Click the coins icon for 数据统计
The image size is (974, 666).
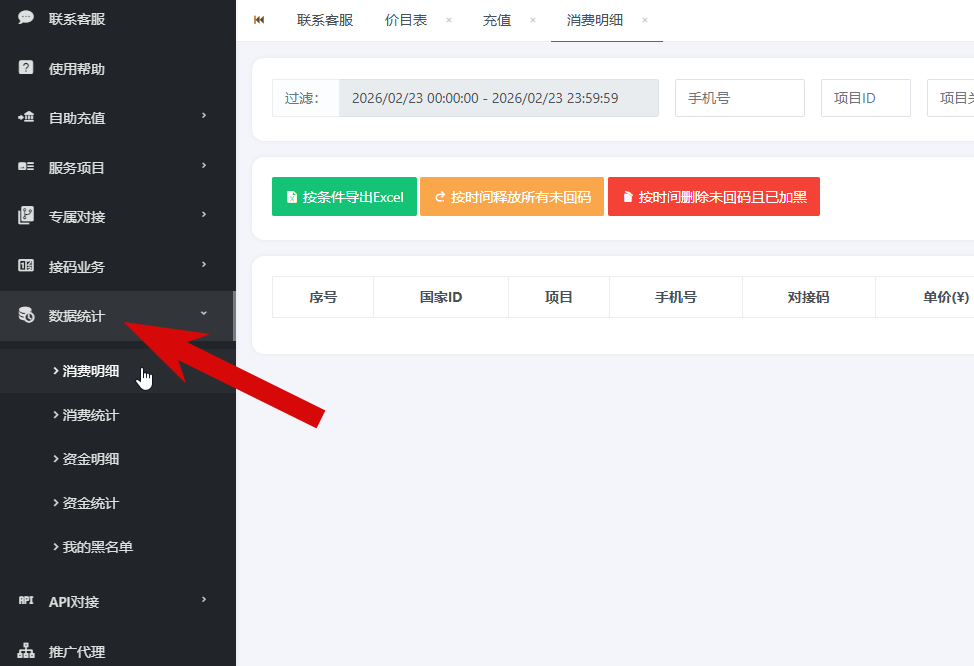click(25, 314)
